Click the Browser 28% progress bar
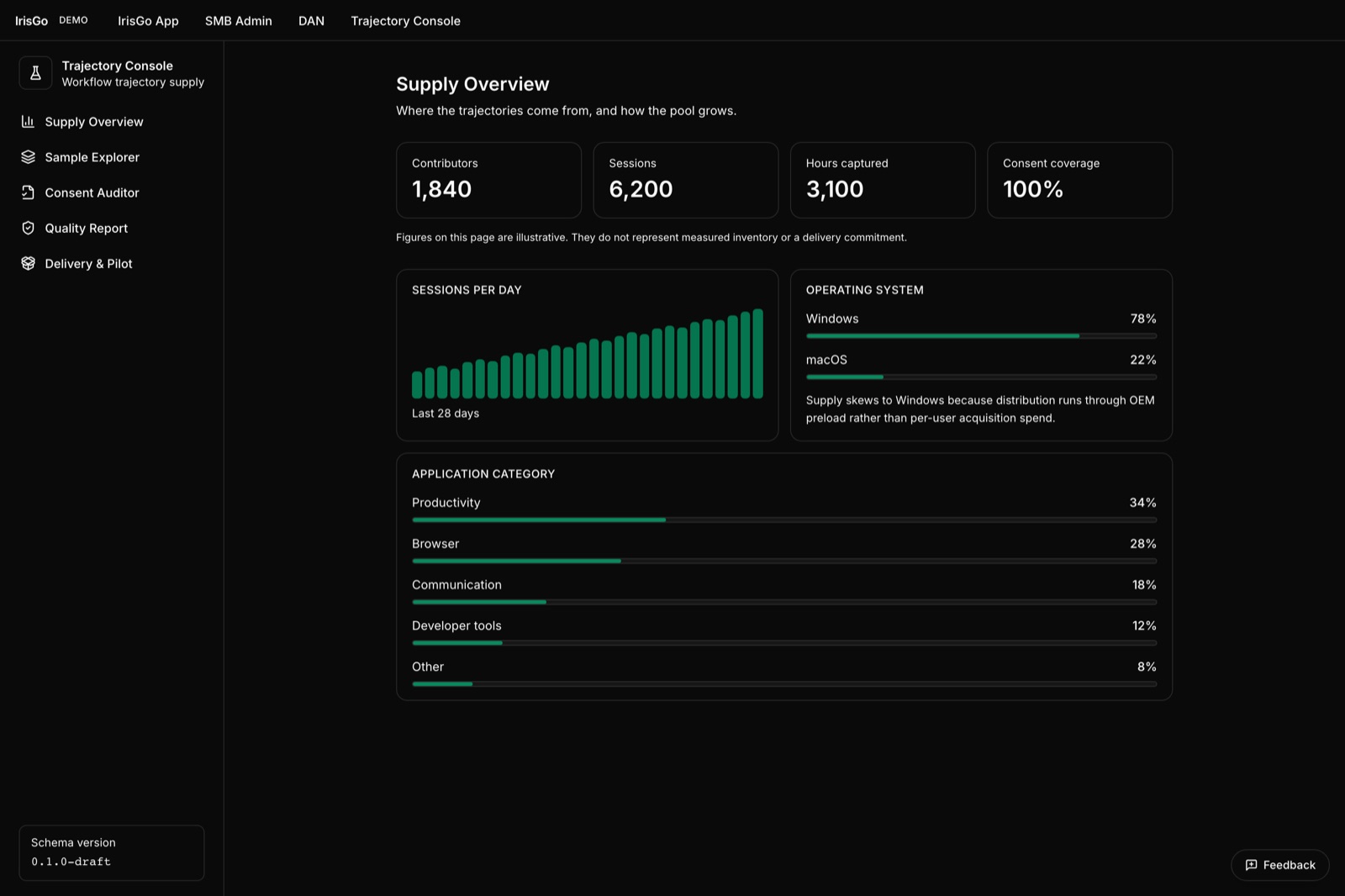 pyautogui.click(x=784, y=561)
